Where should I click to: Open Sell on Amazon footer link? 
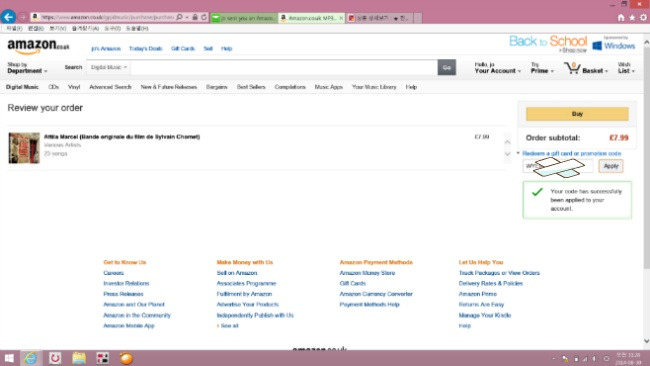(237, 273)
